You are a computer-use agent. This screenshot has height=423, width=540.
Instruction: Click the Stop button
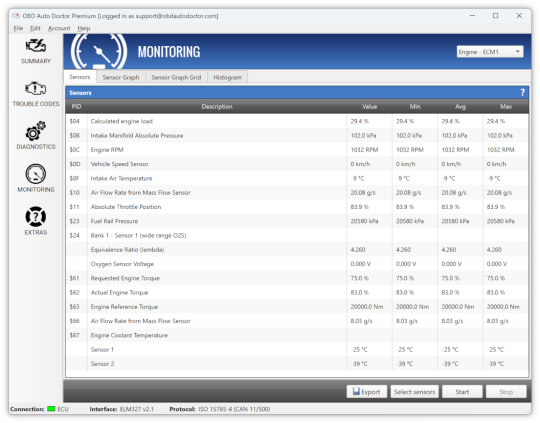click(506, 392)
